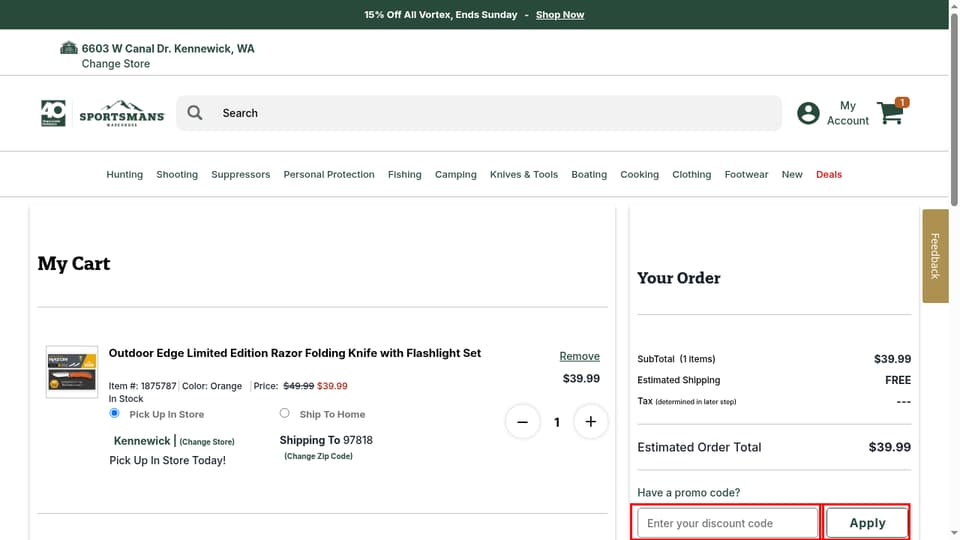
Task: Click the 40th anniversary badge logo
Action: pyautogui.click(x=53, y=113)
